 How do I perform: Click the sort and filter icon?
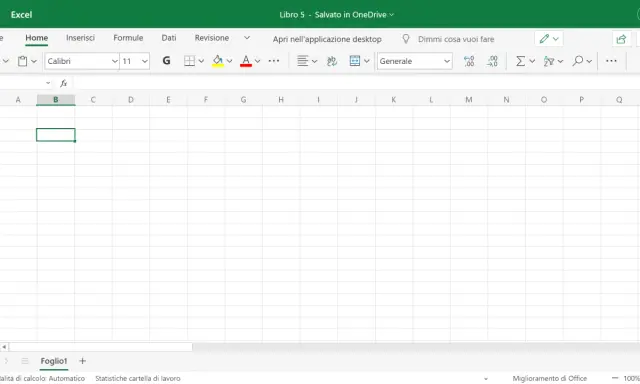point(549,61)
